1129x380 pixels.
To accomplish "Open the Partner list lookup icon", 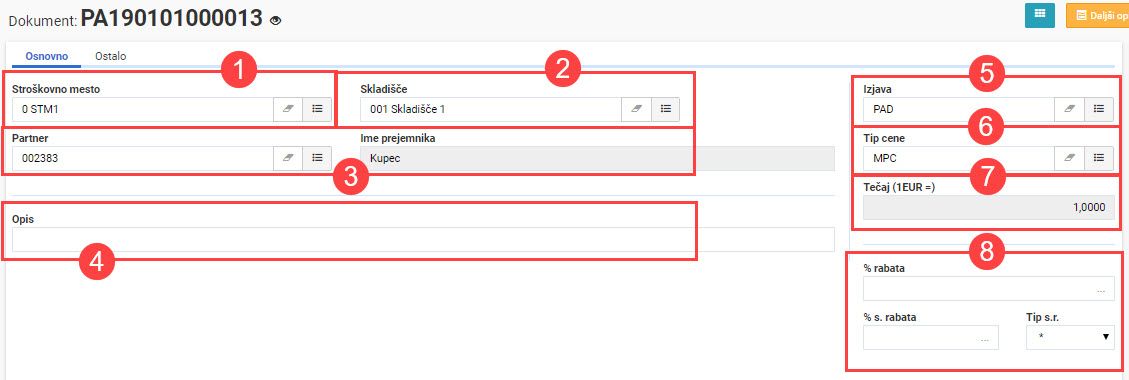I will (x=317, y=158).
